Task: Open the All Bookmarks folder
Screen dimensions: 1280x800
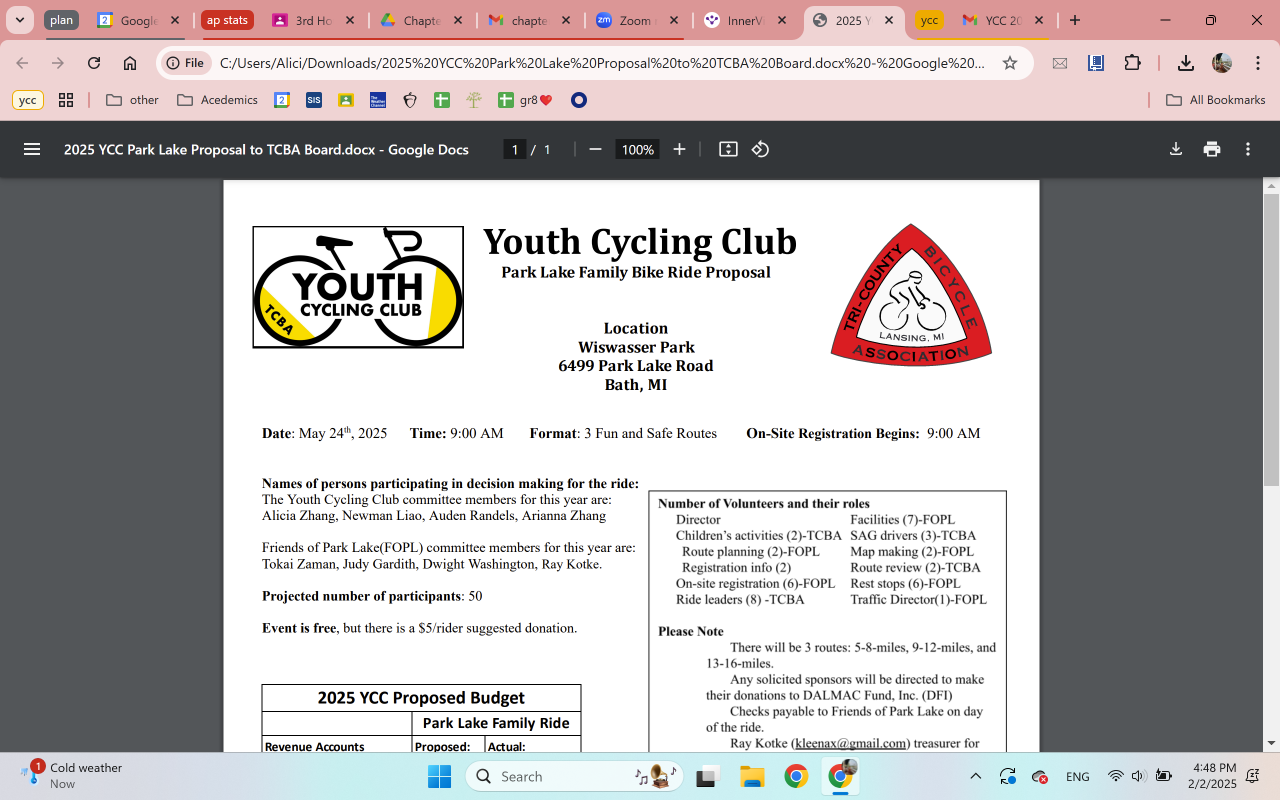Action: 1216,100
